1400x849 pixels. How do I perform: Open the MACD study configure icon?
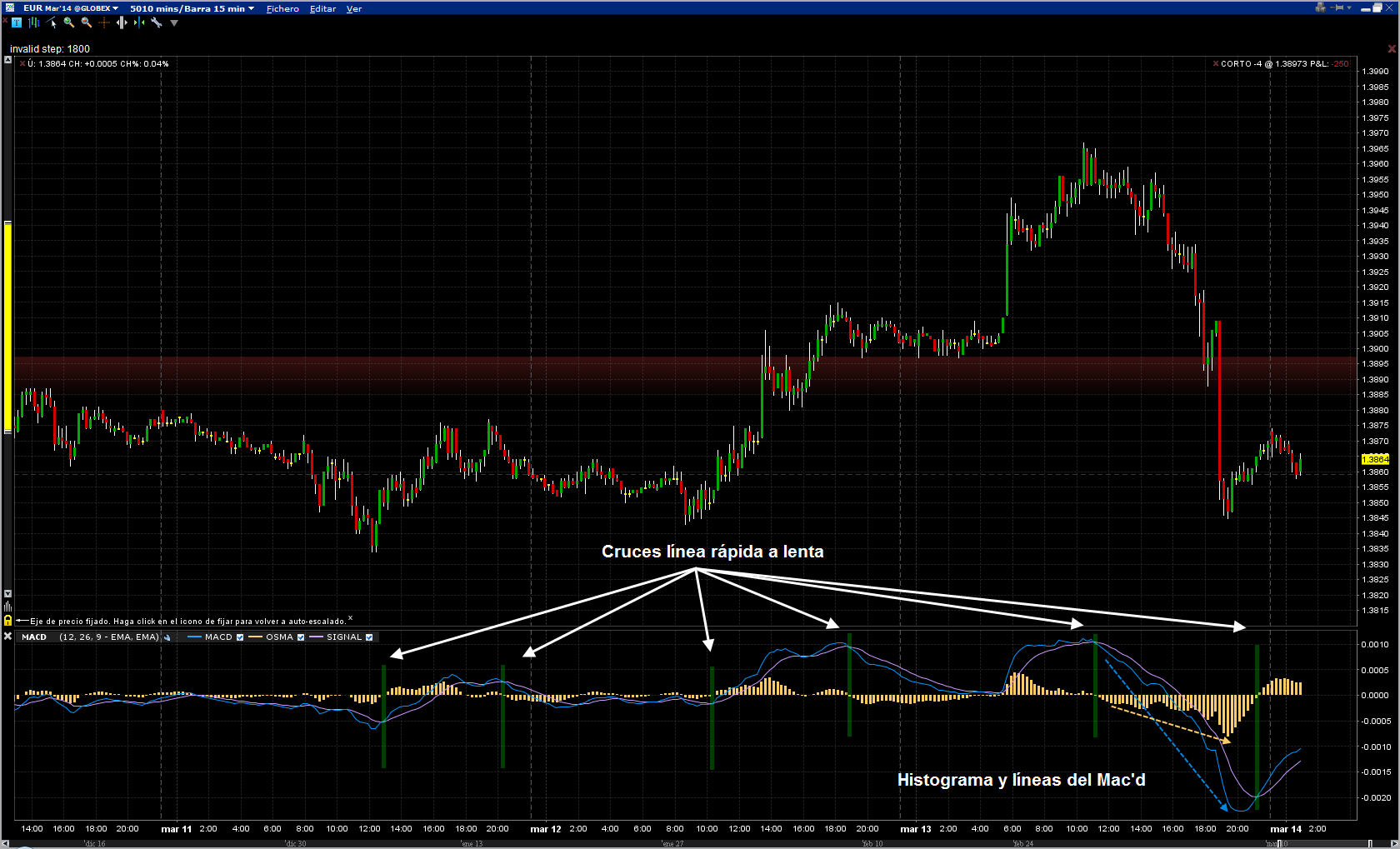[x=167, y=637]
